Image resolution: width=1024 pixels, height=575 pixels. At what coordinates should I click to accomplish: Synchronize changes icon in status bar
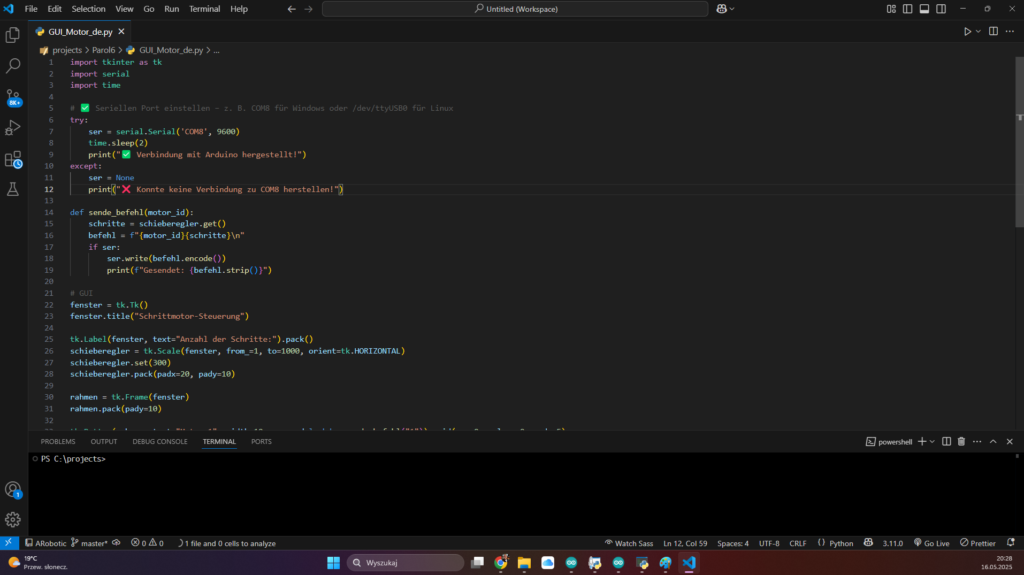point(116,543)
